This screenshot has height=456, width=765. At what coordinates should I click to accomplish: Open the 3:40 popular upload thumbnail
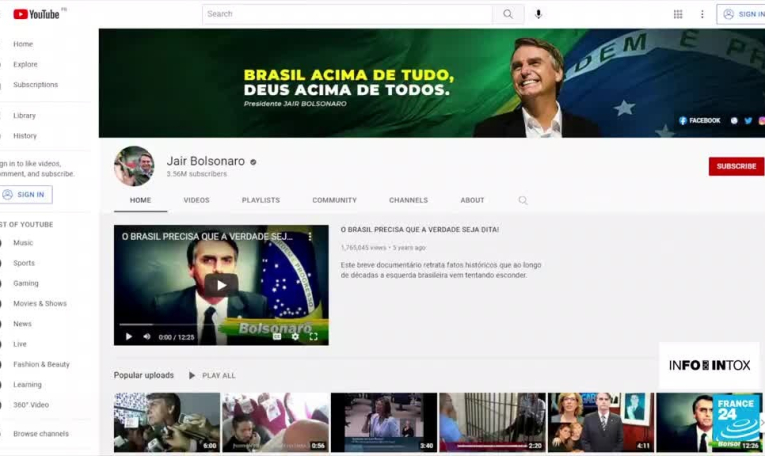[x=384, y=422]
